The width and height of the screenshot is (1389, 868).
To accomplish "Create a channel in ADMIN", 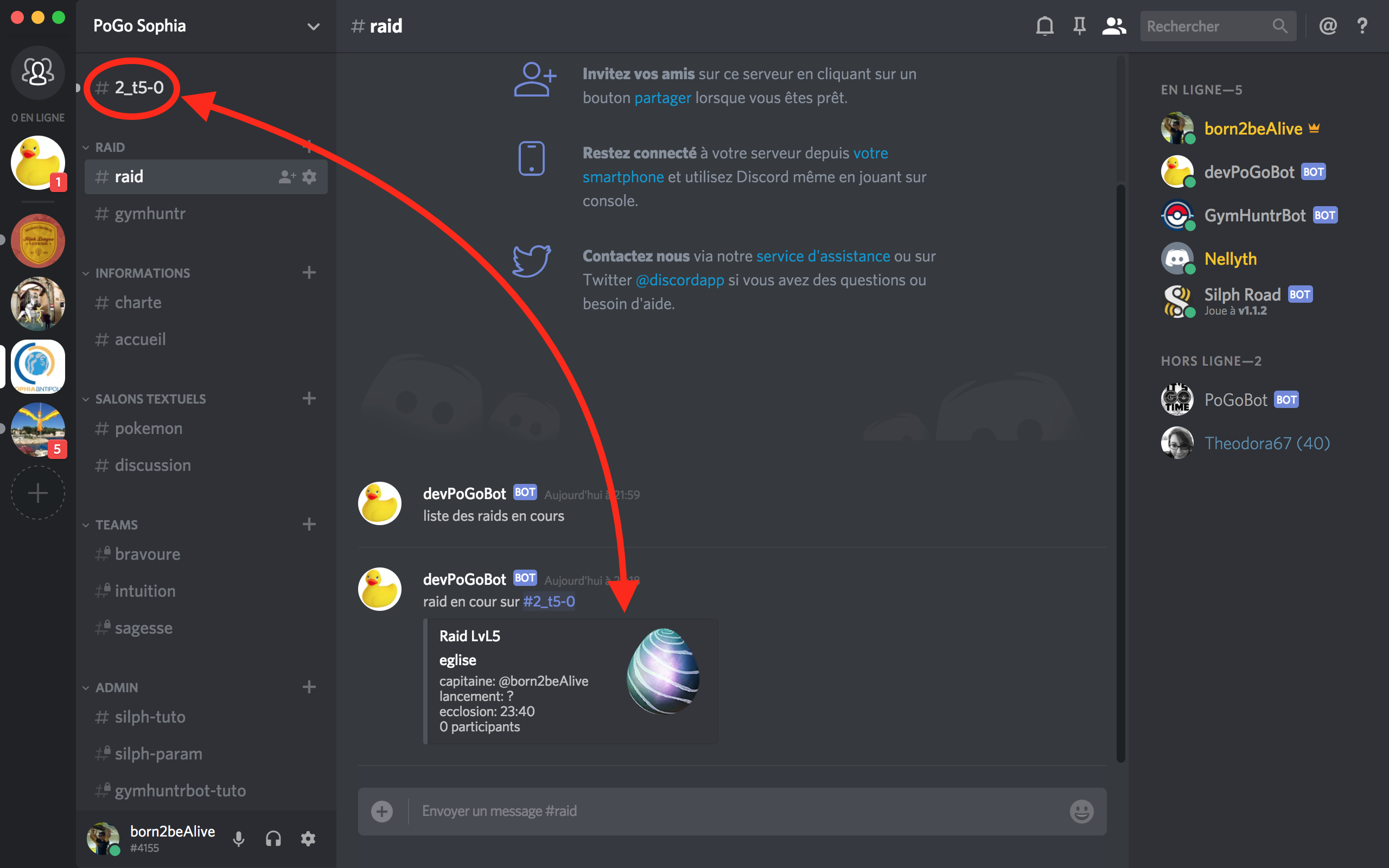I will (x=309, y=687).
